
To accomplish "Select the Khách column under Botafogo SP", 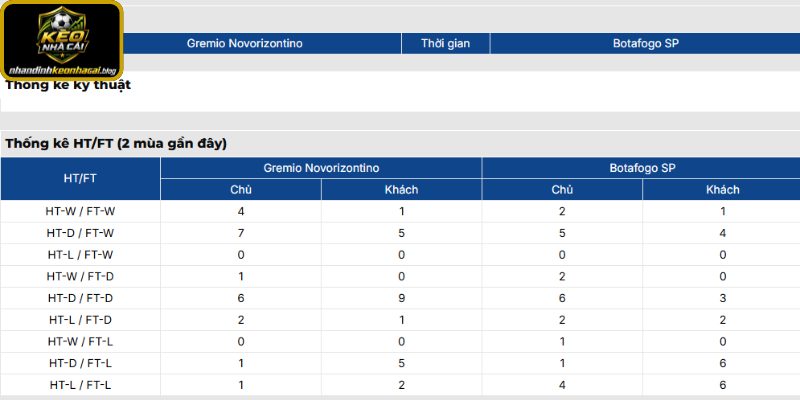I will click(722, 190).
